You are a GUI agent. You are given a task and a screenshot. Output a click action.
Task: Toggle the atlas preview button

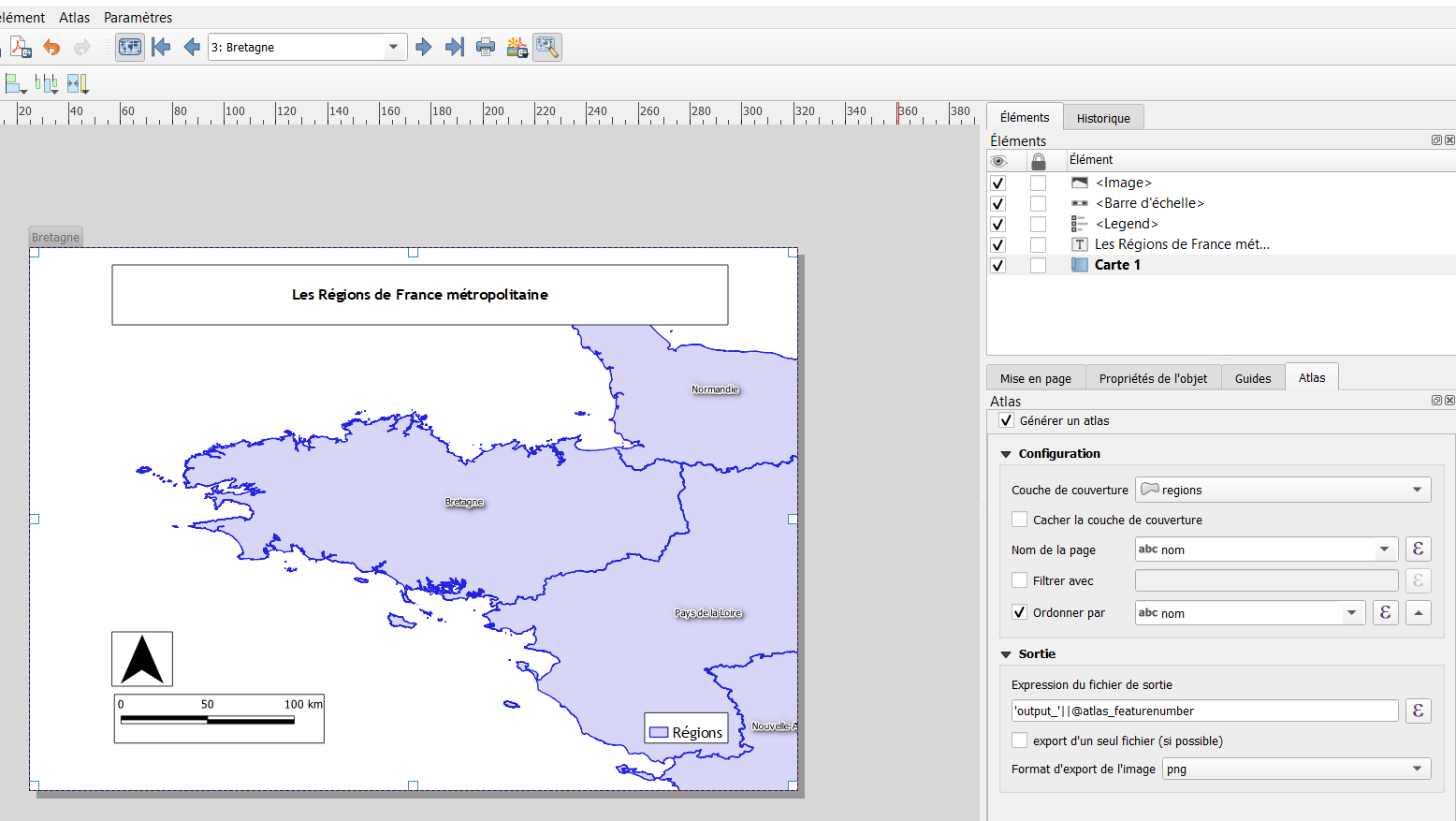click(130, 47)
